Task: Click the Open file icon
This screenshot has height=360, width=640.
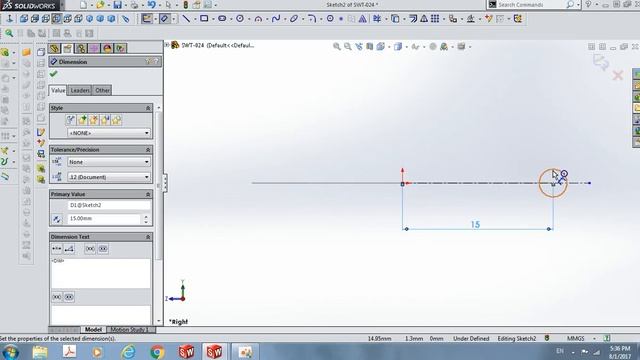Action: point(100,5)
